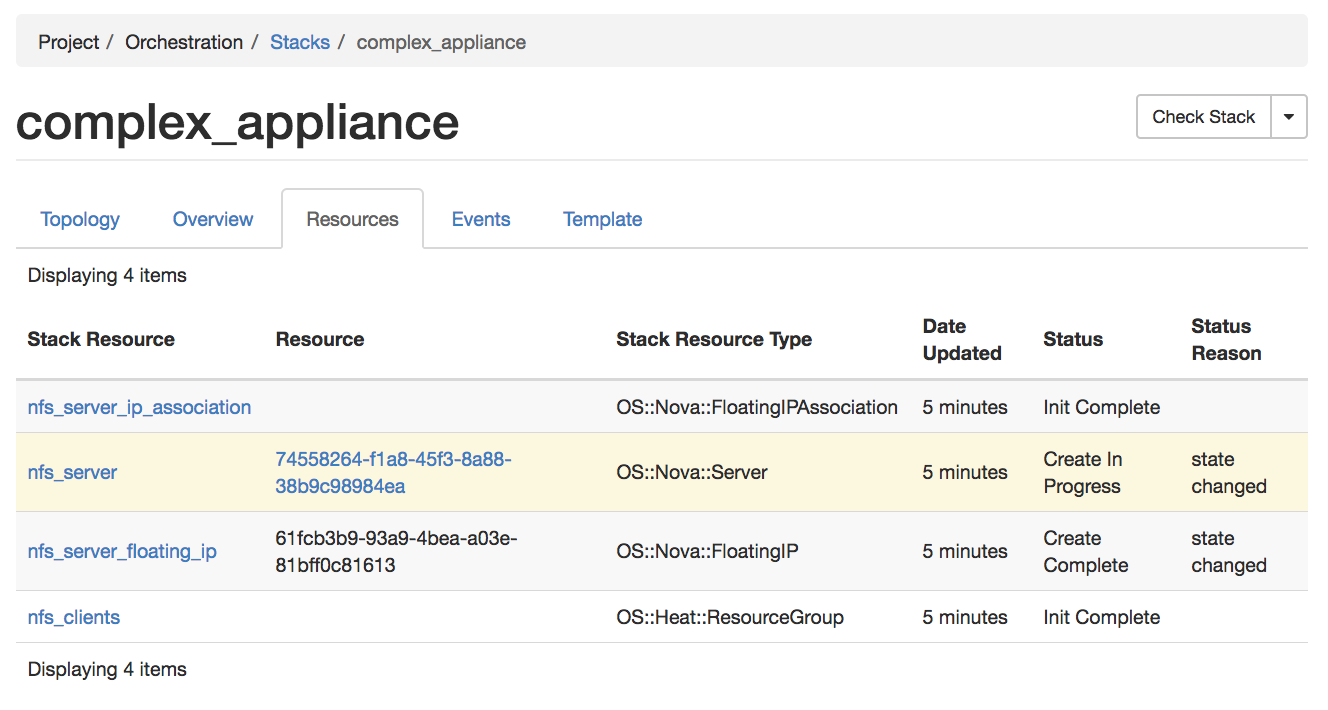Click the floating IP ID 61fcb3b9 text
Viewport: 1328px width, 710px height.
tap(396, 551)
